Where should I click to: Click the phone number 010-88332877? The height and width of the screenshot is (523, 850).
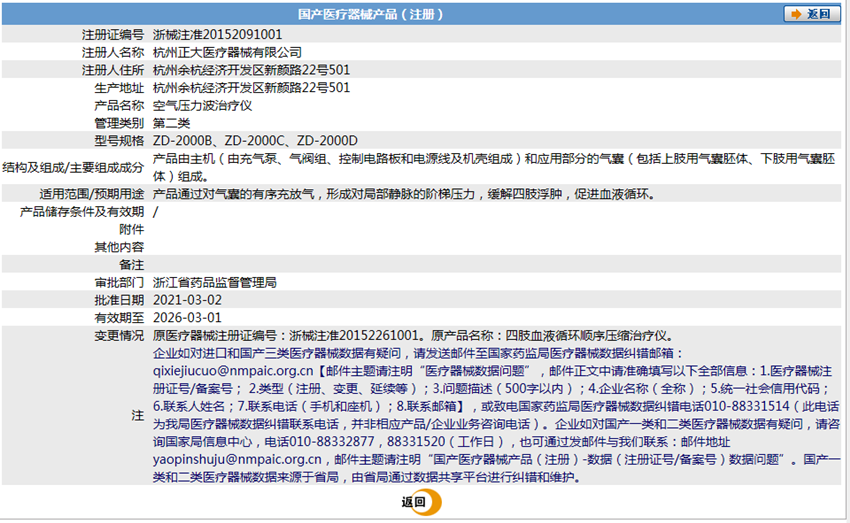(x=332, y=442)
